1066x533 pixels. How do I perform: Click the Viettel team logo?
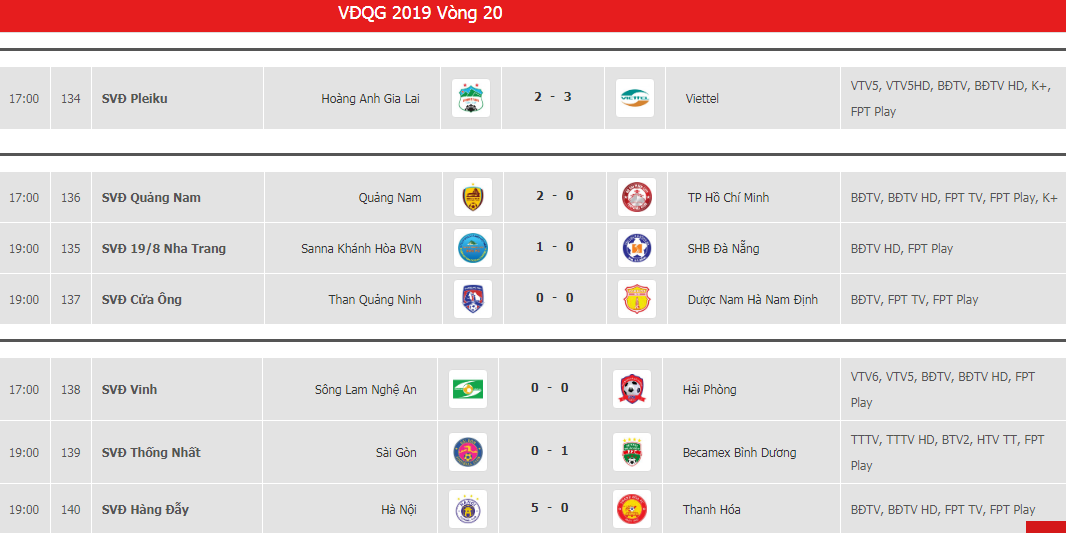pos(635,98)
